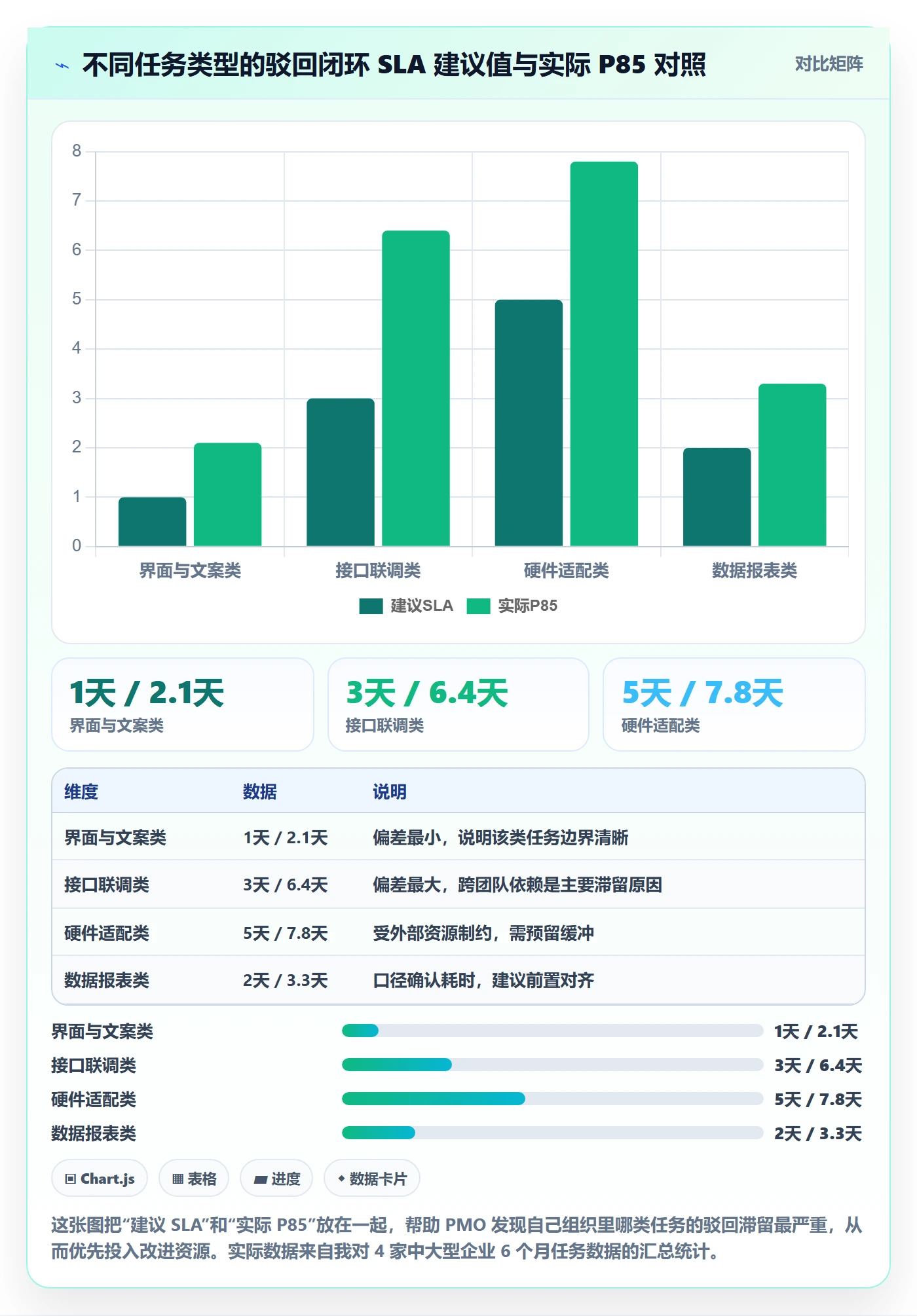This screenshot has height=1316, width=917.
Task: Click the 接口联调类 建议SLA chart bar
Action: coord(341,472)
